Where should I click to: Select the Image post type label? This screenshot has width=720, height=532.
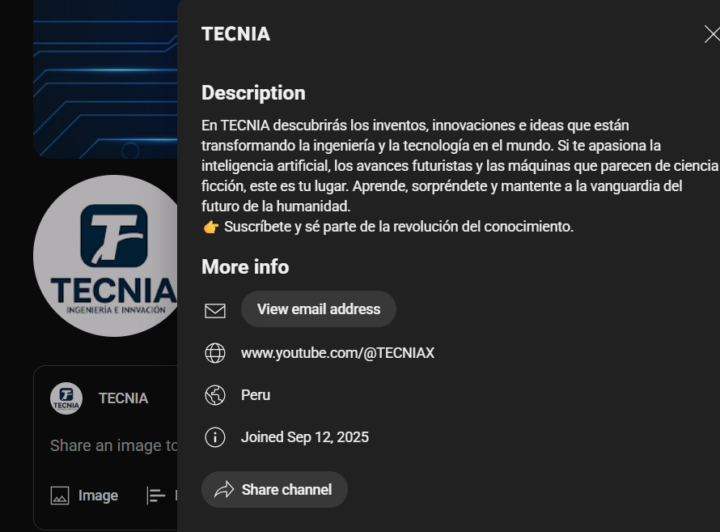(98, 496)
